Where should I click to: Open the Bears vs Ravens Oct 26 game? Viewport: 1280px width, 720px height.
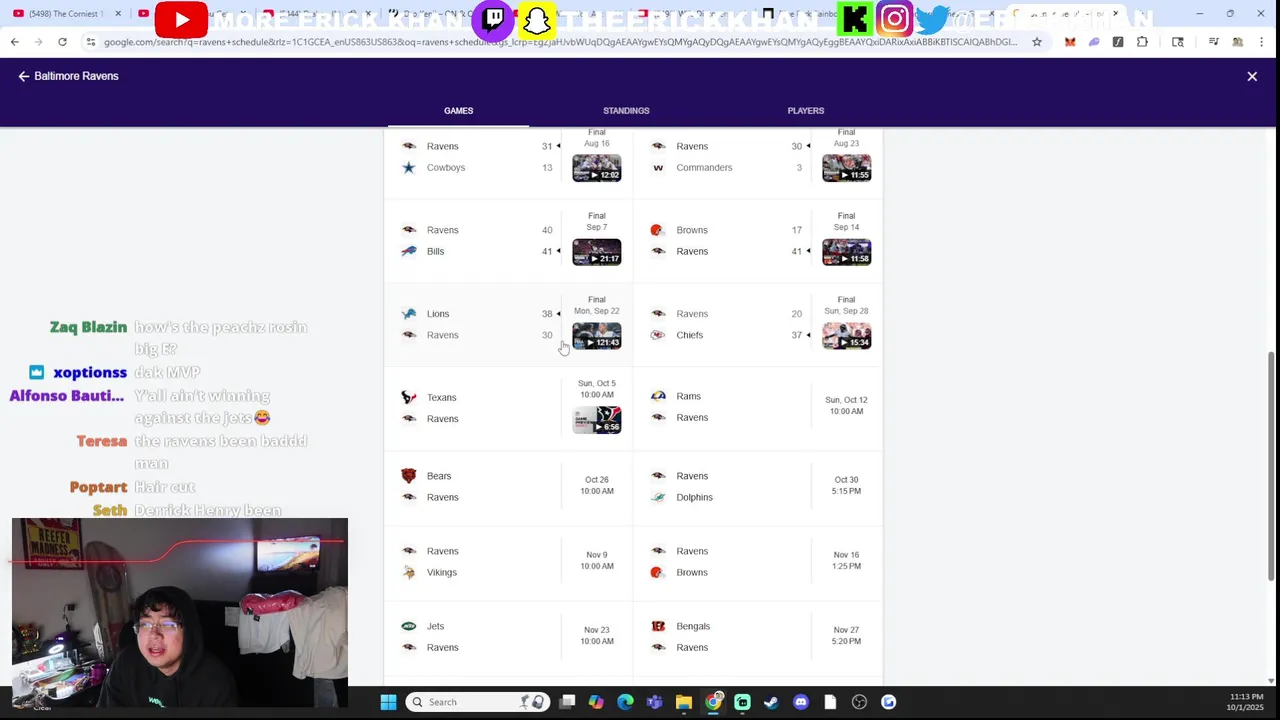click(508, 487)
